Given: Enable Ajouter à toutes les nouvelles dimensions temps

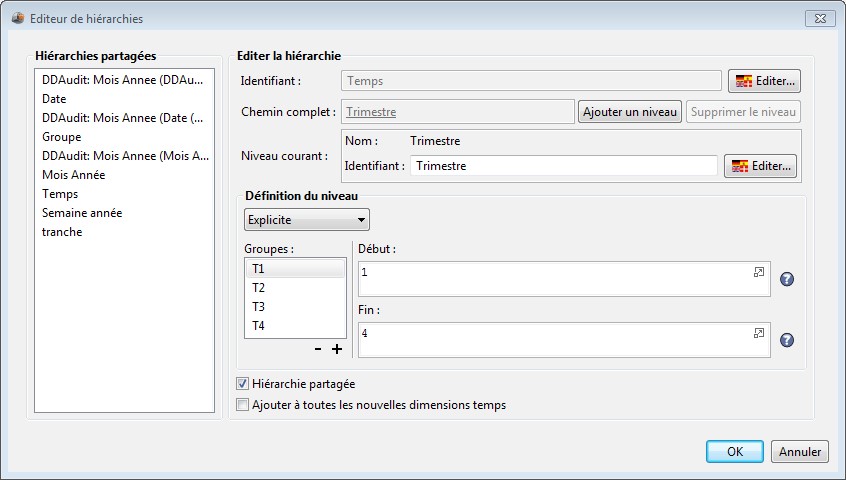Looking at the screenshot, I should pyautogui.click(x=242, y=405).
